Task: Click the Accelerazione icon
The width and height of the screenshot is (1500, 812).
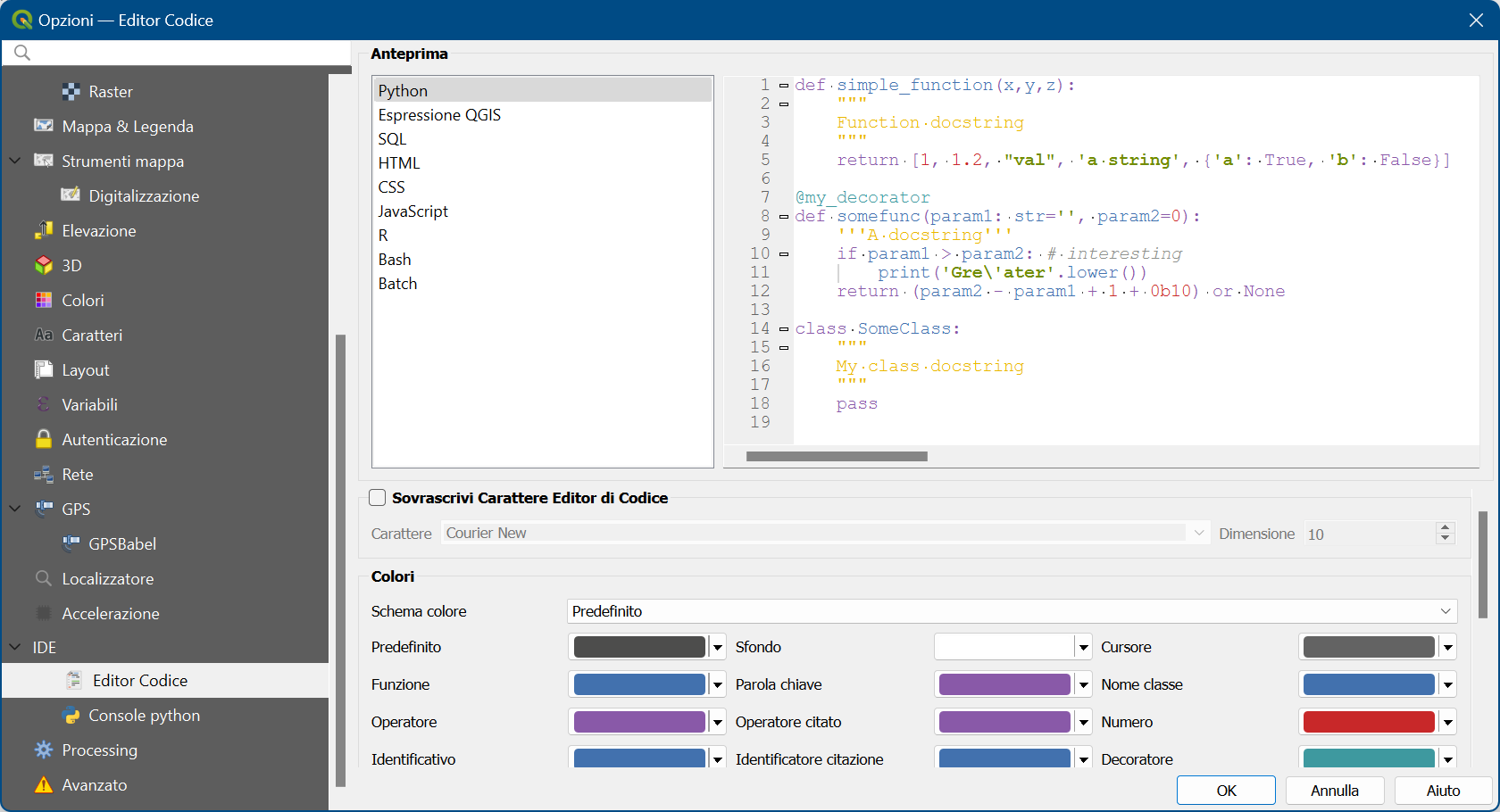Action: (44, 613)
